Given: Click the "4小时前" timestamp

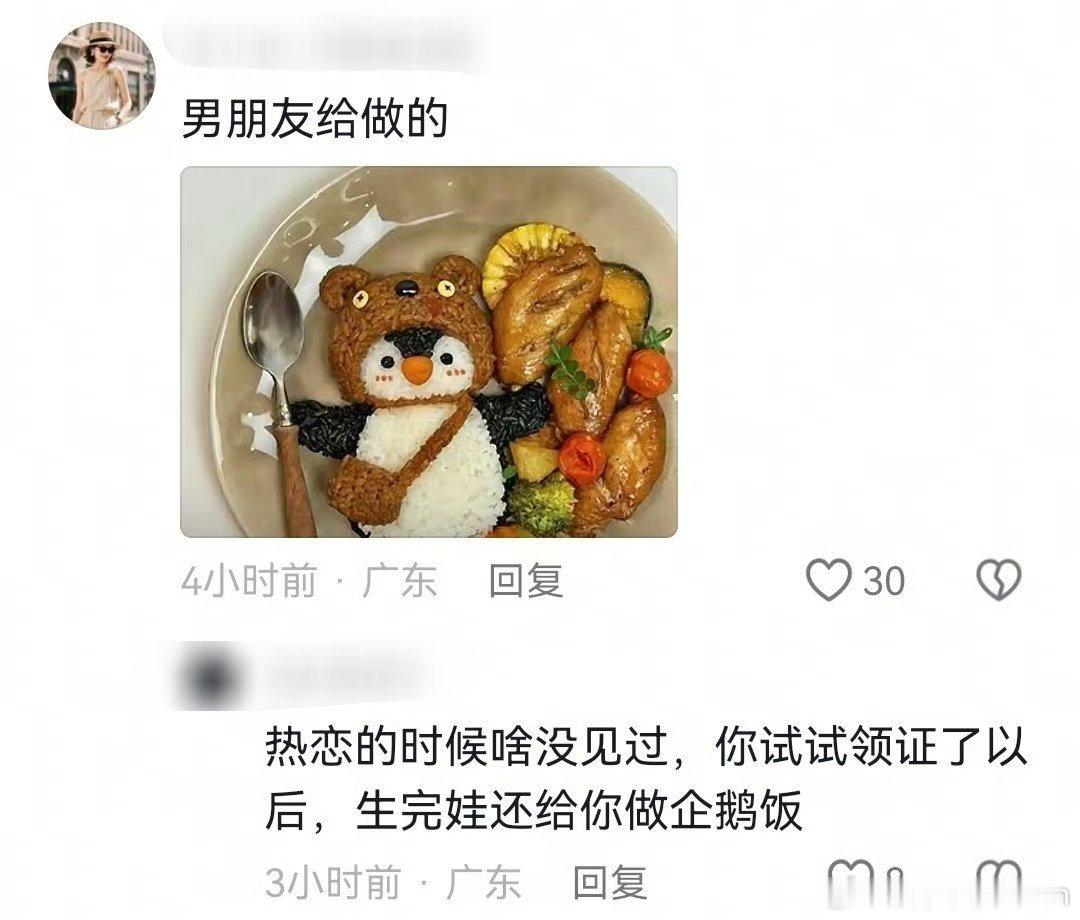Looking at the screenshot, I should pos(249,581).
